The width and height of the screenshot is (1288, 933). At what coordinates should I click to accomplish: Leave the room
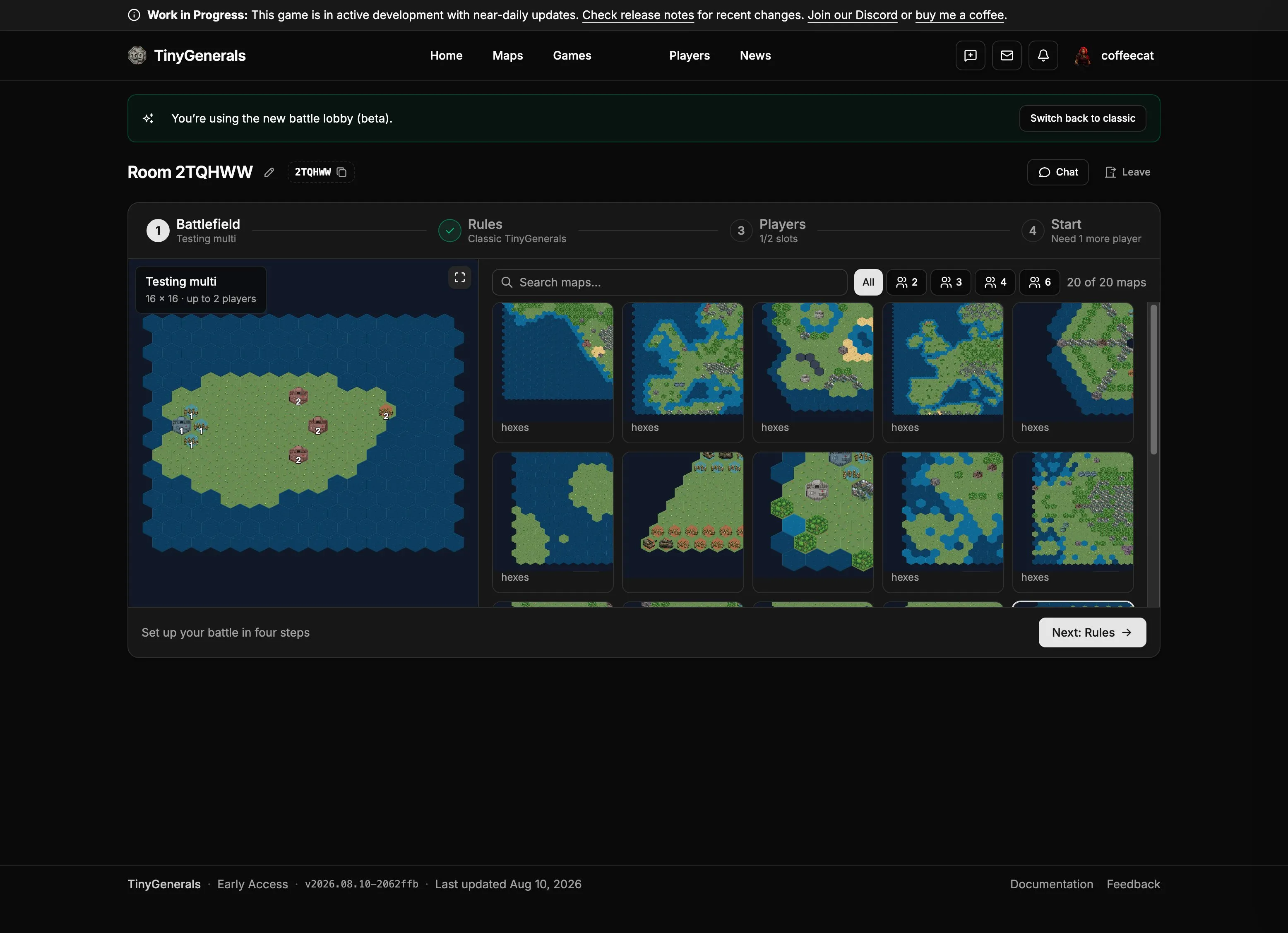[1127, 172]
